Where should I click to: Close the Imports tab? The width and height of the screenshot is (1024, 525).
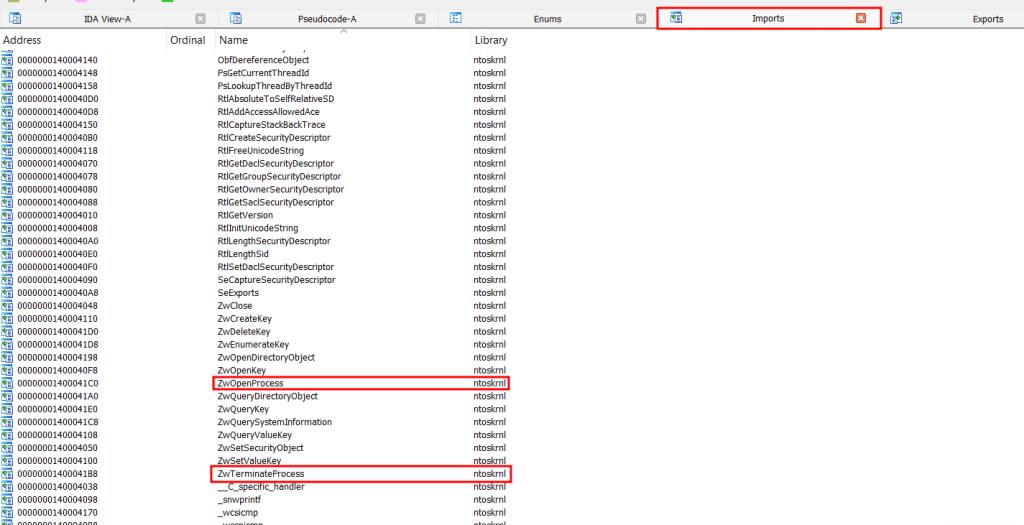tap(861, 18)
